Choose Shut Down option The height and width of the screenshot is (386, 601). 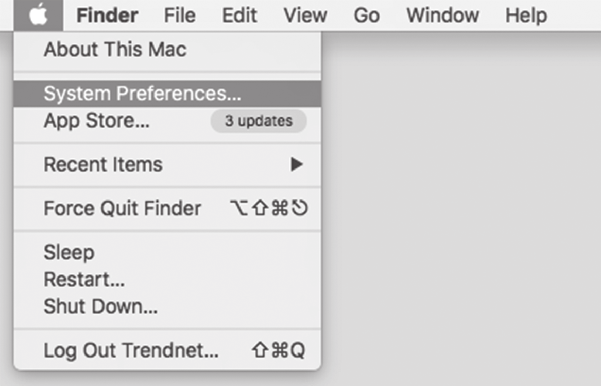(x=167, y=306)
